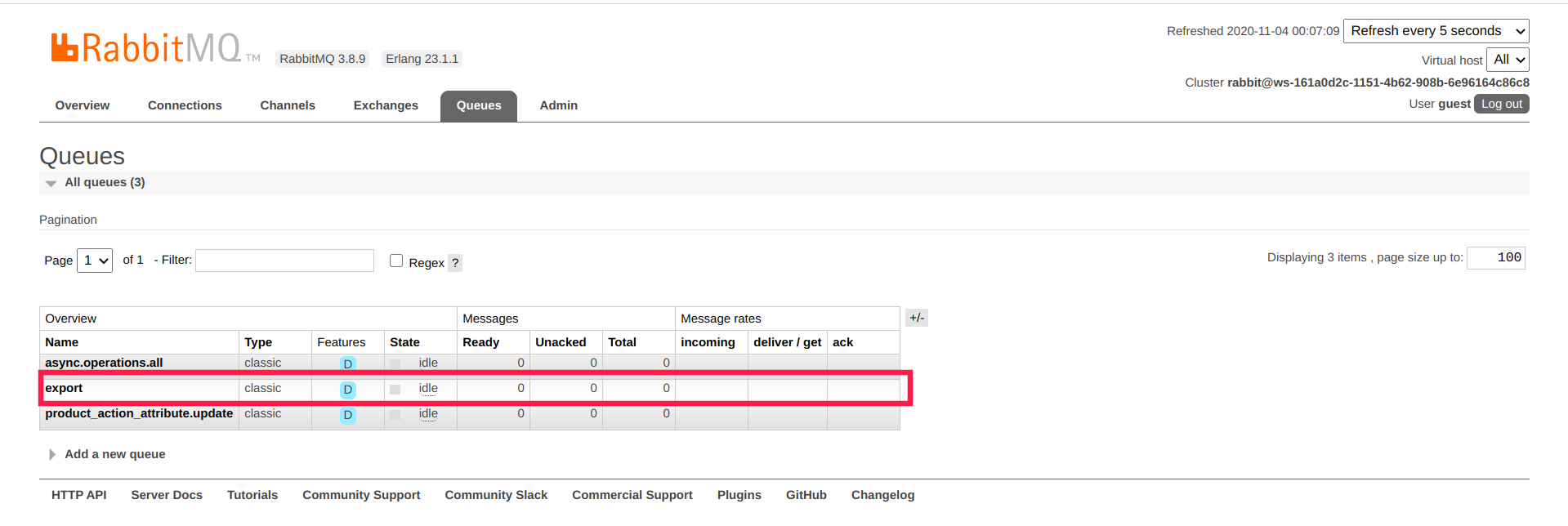Click the state indicator square for export
This screenshot has height=526, width=1568.
click(x=395, y=390)
